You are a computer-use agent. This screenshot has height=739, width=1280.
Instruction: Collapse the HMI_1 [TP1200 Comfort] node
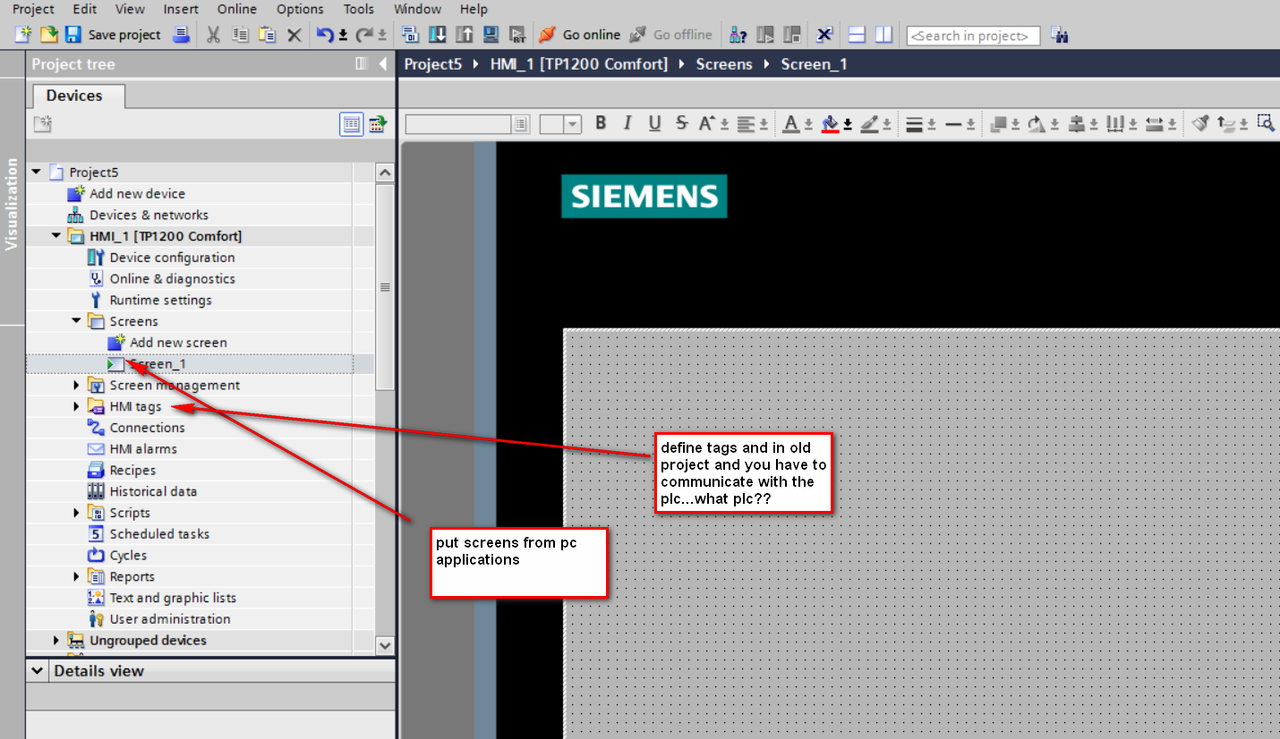pos(56,236)
